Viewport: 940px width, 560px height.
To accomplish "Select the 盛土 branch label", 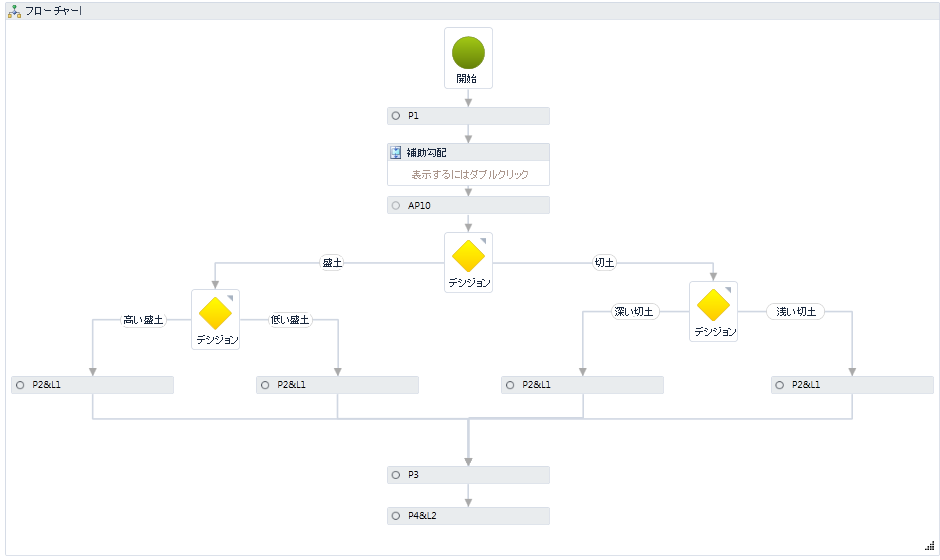I will (332, 263).
